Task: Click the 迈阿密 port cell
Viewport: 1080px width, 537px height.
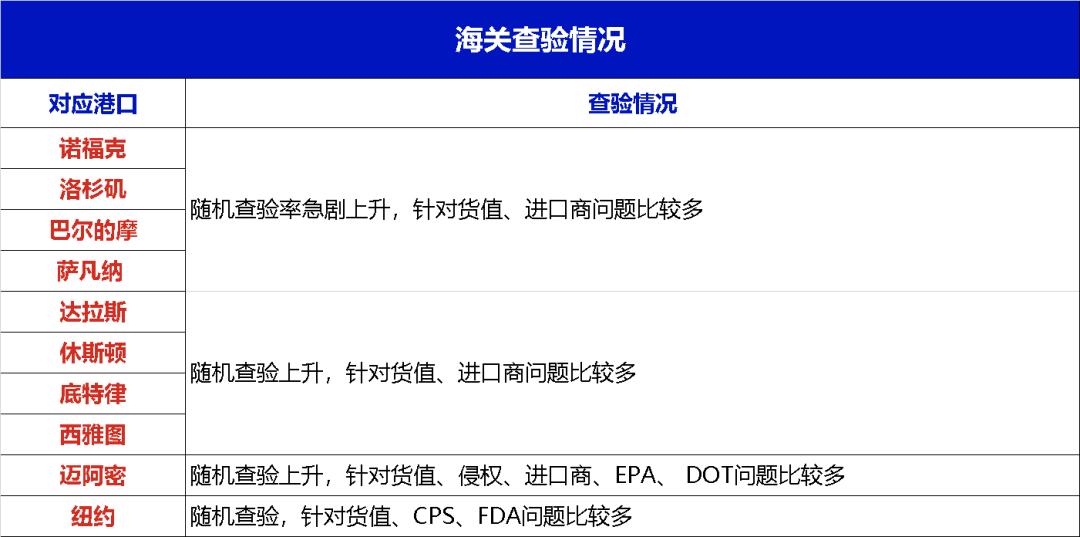Action: (x=92, y=476)
